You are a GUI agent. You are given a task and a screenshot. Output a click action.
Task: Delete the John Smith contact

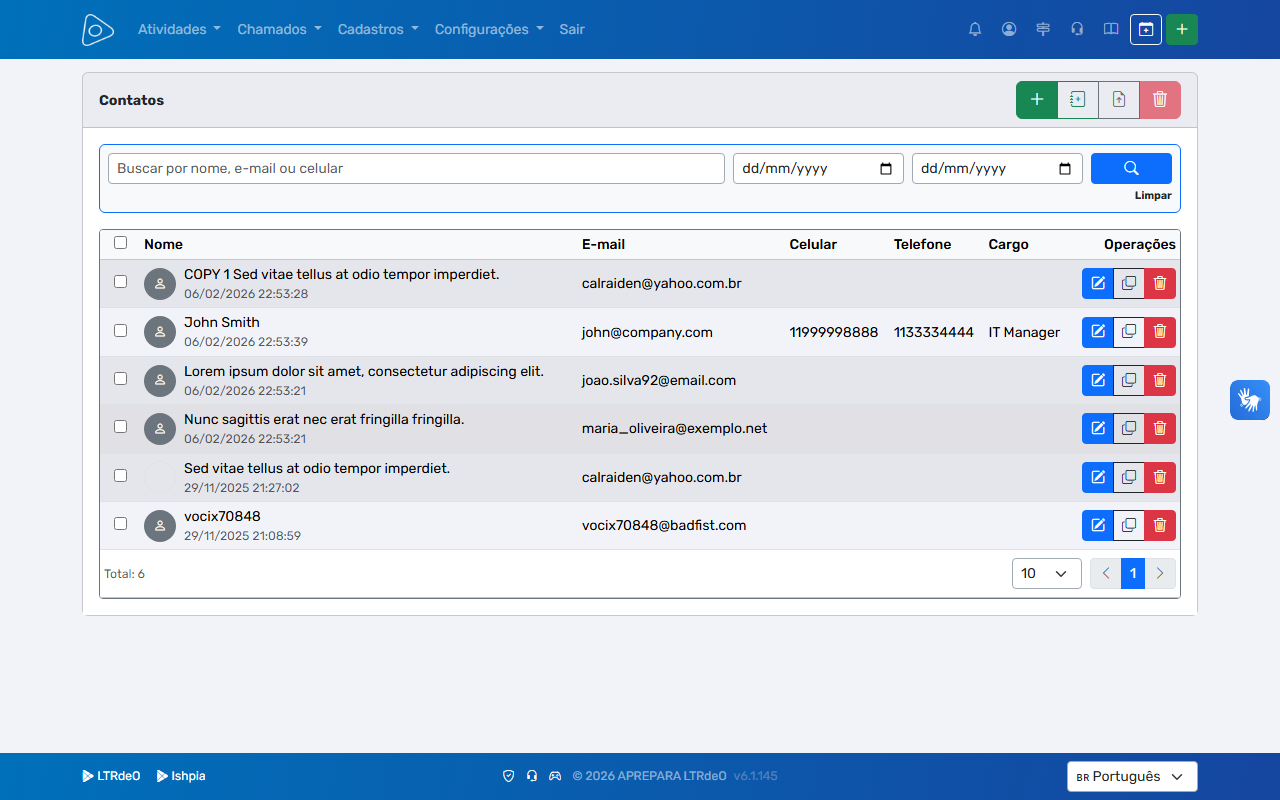click(x=1160, y=332)
